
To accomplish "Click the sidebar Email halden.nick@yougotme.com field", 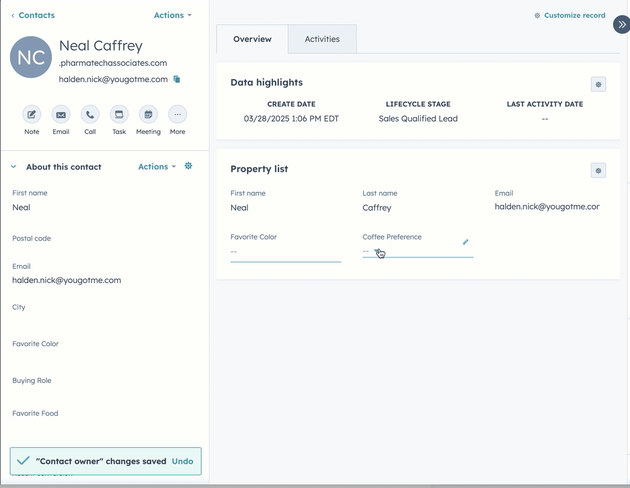I will click(x=67, y=280).
